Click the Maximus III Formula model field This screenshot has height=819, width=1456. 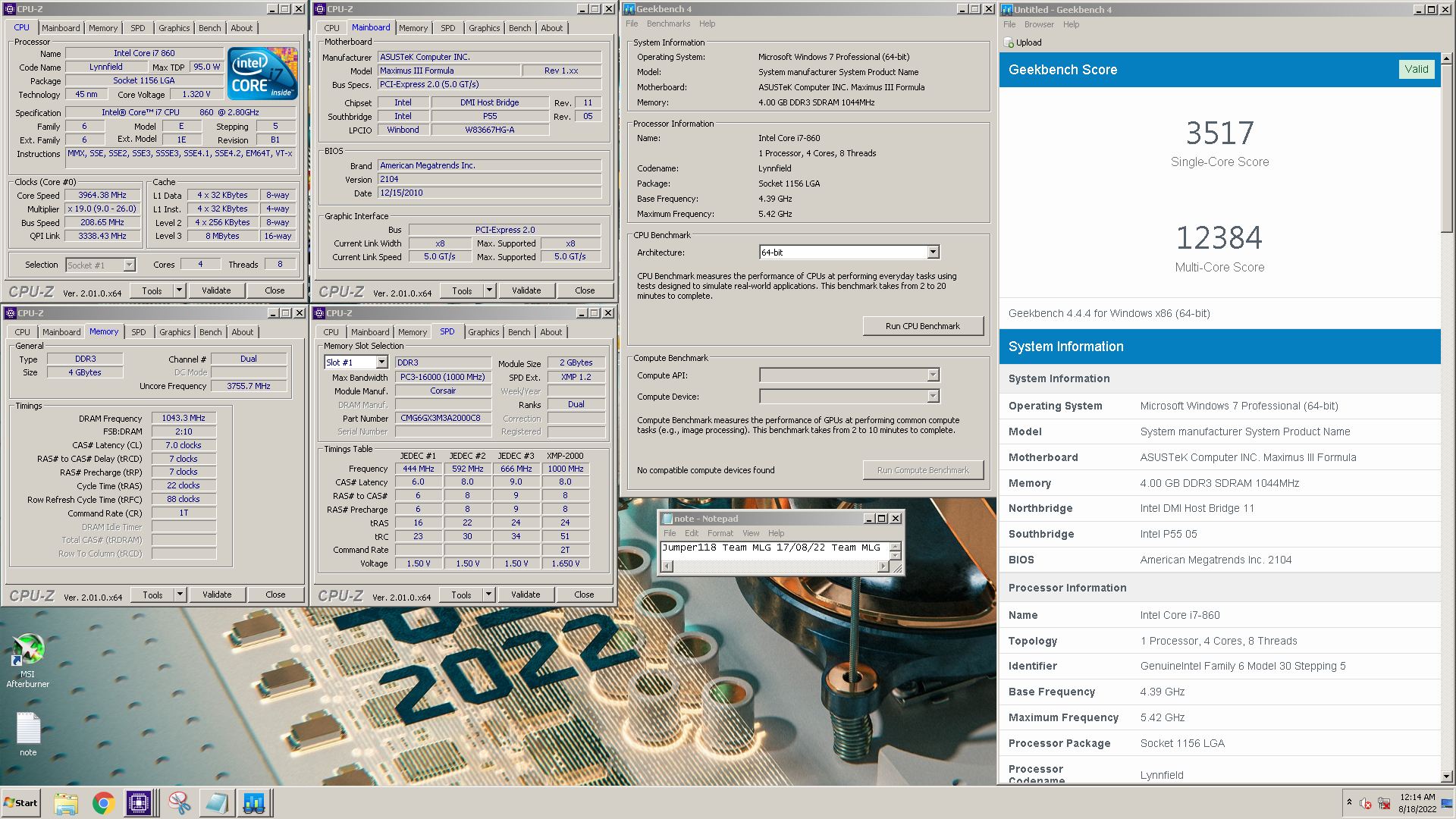(x=449, y=71)
